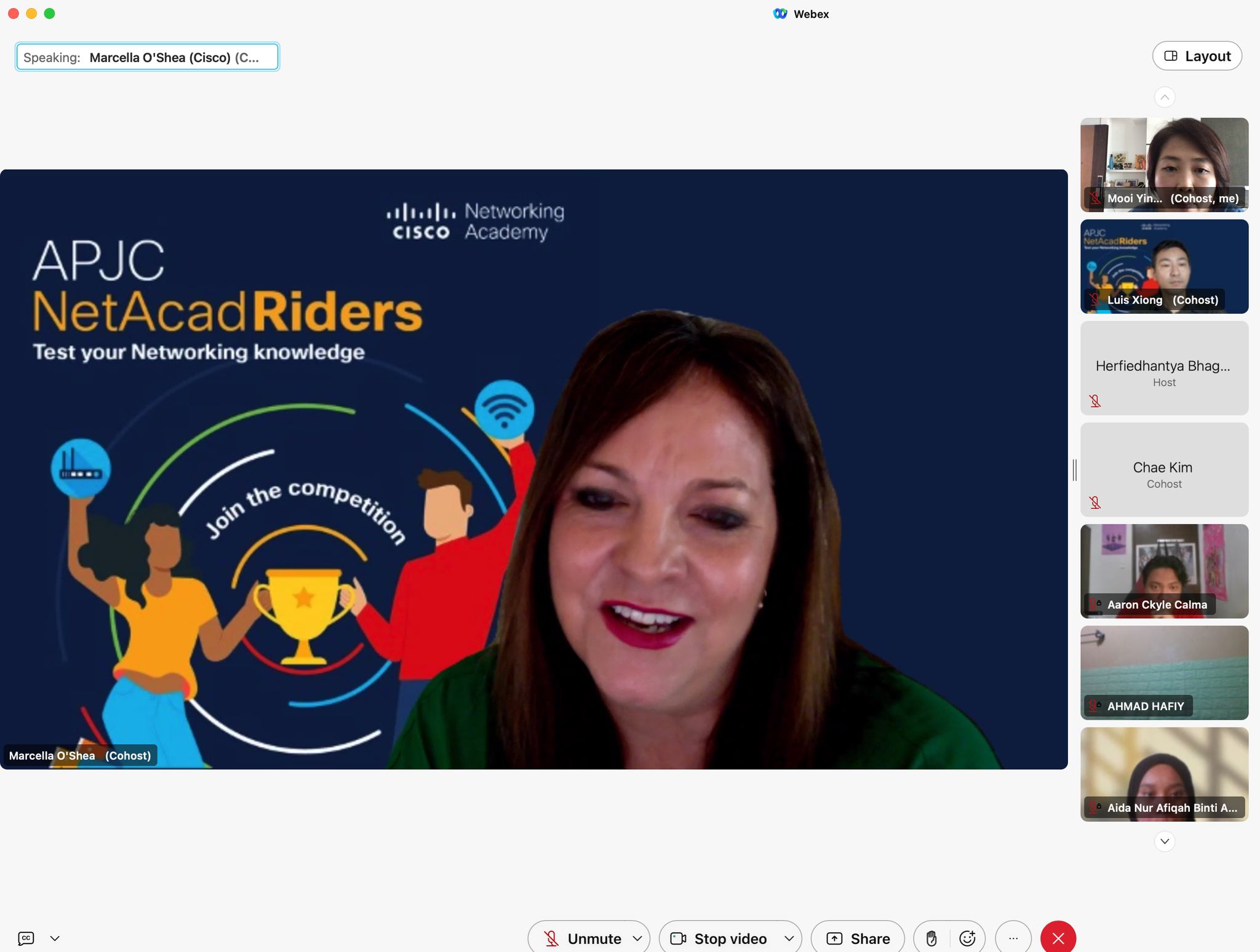Toggle Stop video camera button

tap(719, 938)
